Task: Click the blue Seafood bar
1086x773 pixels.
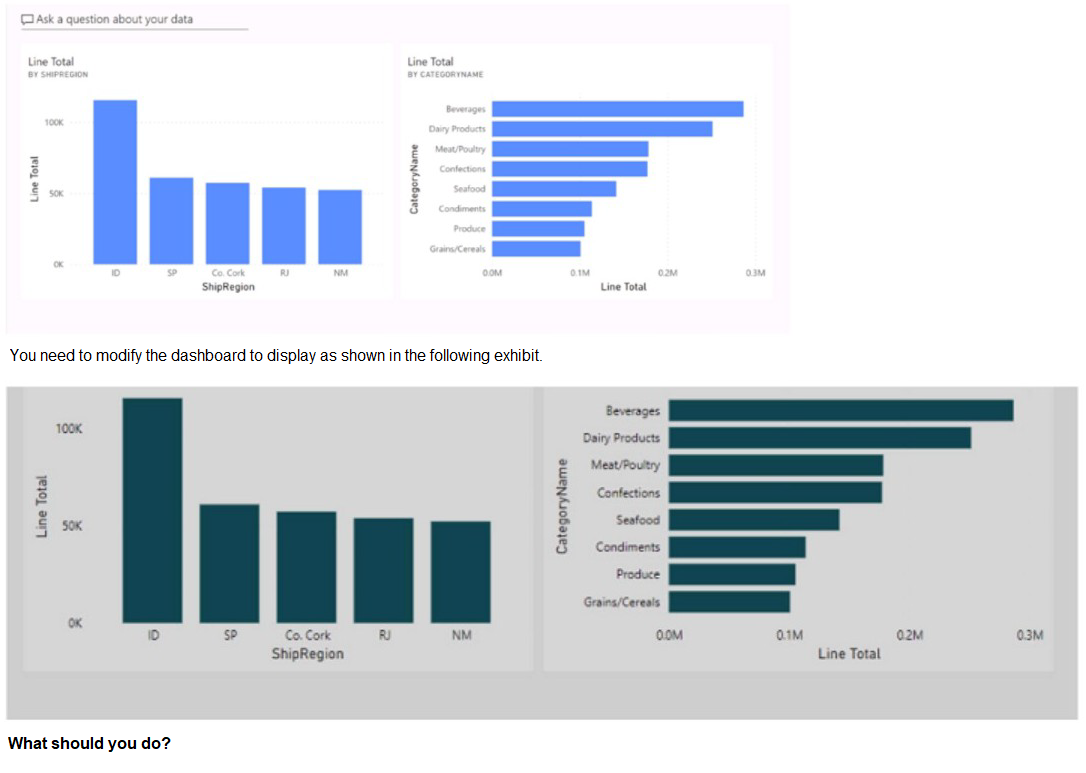Action: pyautogui.click(x=554, y=189)
